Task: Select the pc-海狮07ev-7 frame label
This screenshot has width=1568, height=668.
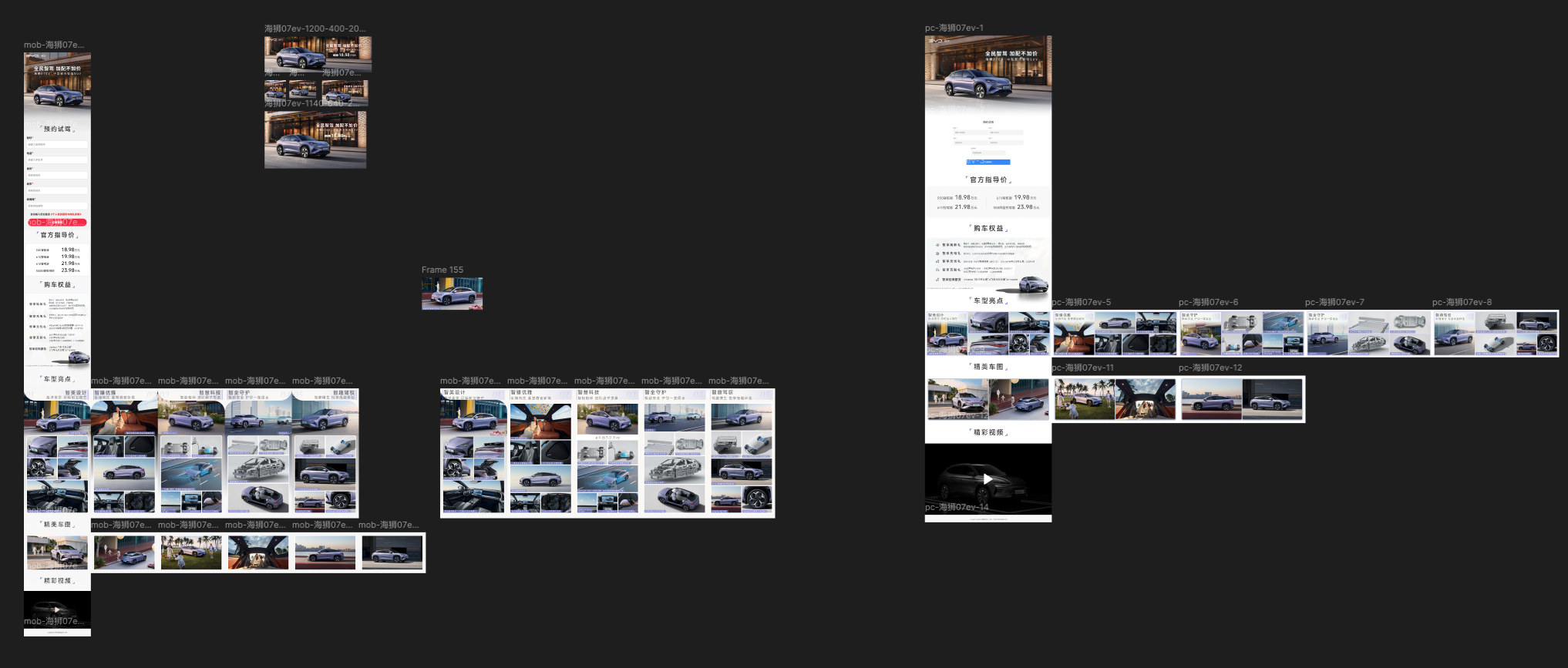Action: coord(1335,302)
